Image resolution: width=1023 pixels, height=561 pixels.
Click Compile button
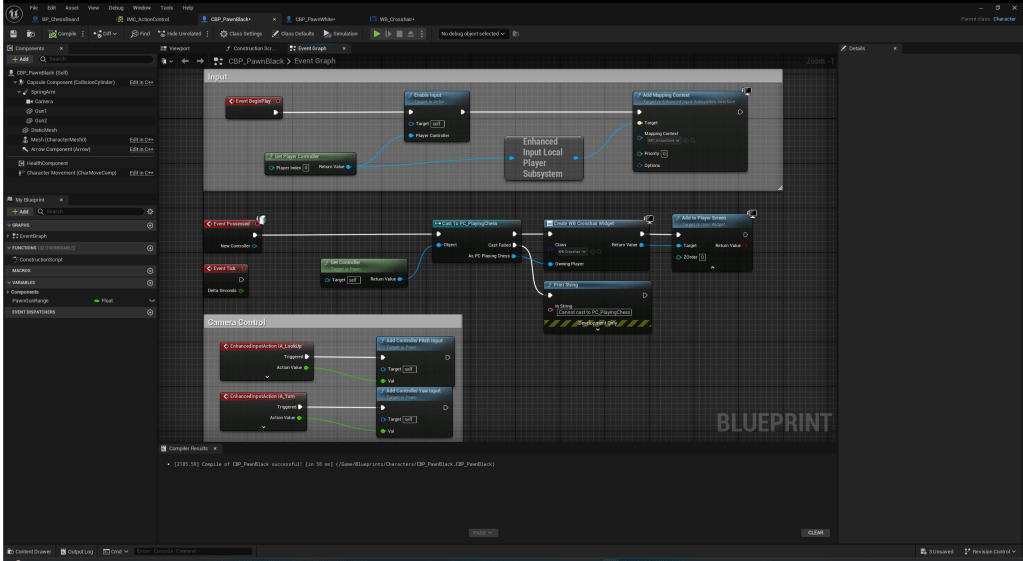coord(62,33)
